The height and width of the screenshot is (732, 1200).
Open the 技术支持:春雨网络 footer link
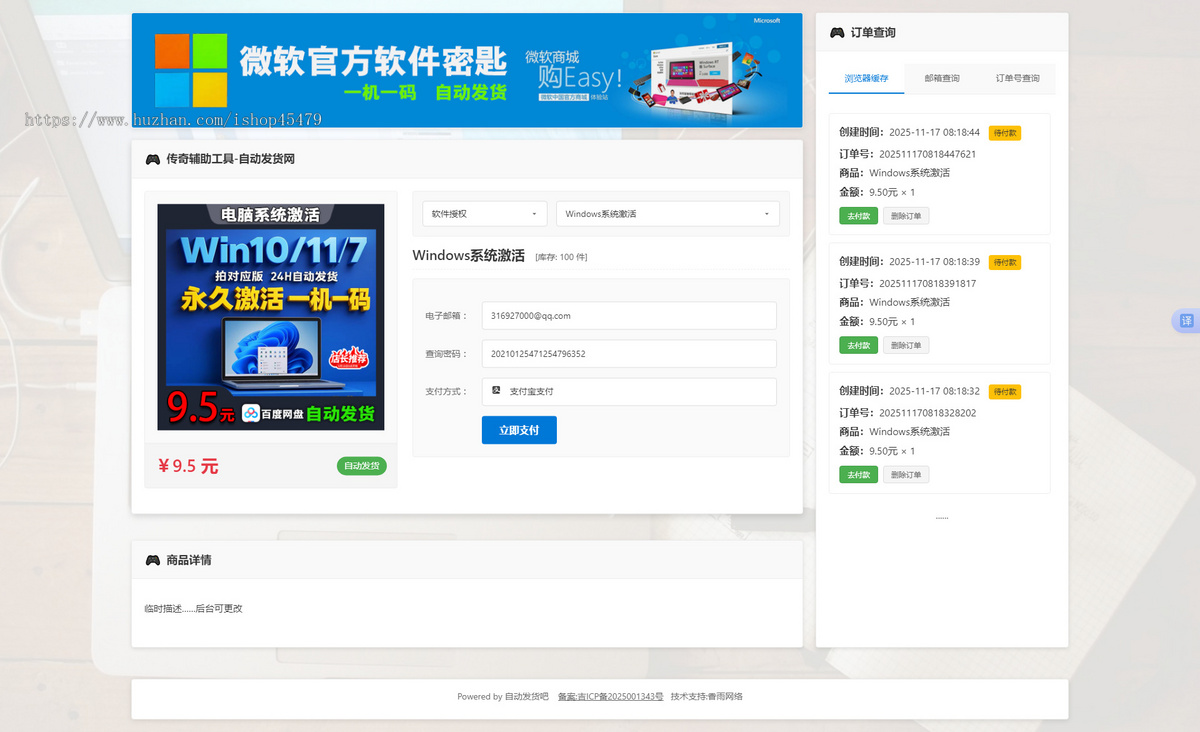[707, 697]
